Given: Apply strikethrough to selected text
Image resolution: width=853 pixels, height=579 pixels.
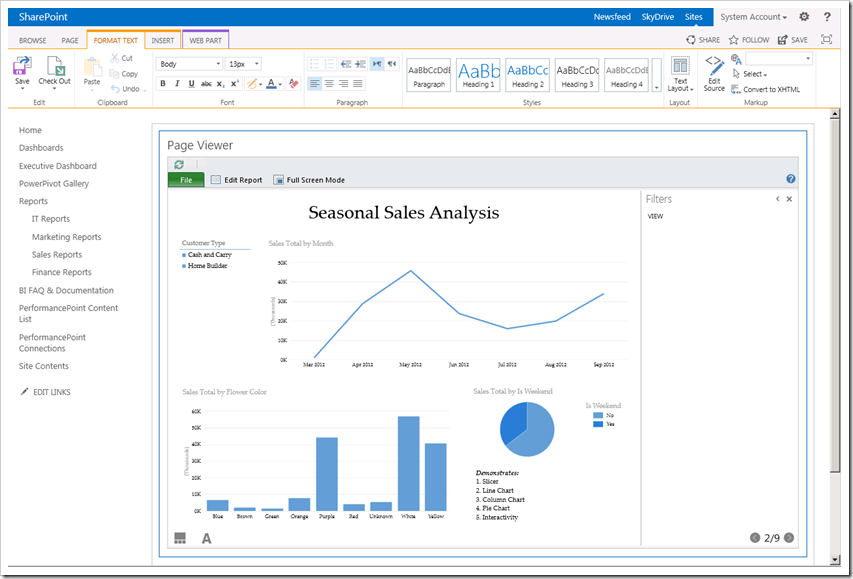Looking at the screenshot, I should point(207,84).
